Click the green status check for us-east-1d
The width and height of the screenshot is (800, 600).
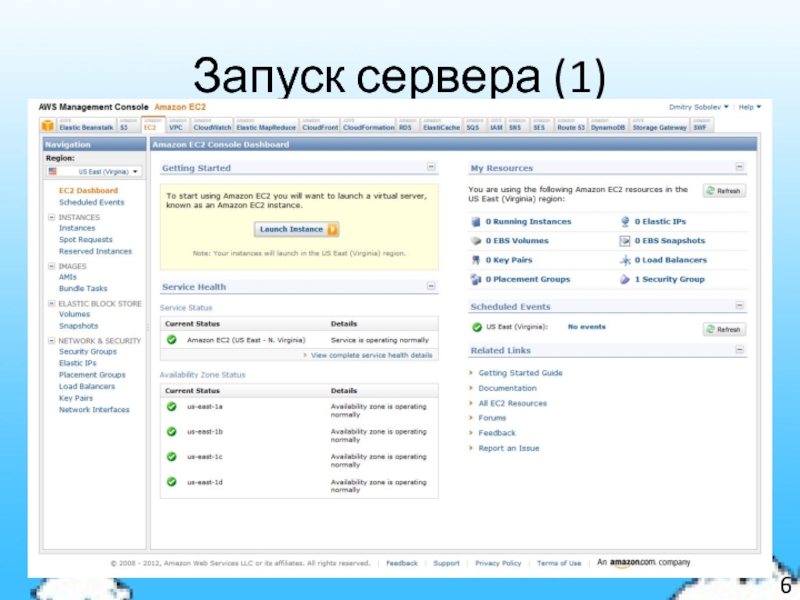point(172,482)
